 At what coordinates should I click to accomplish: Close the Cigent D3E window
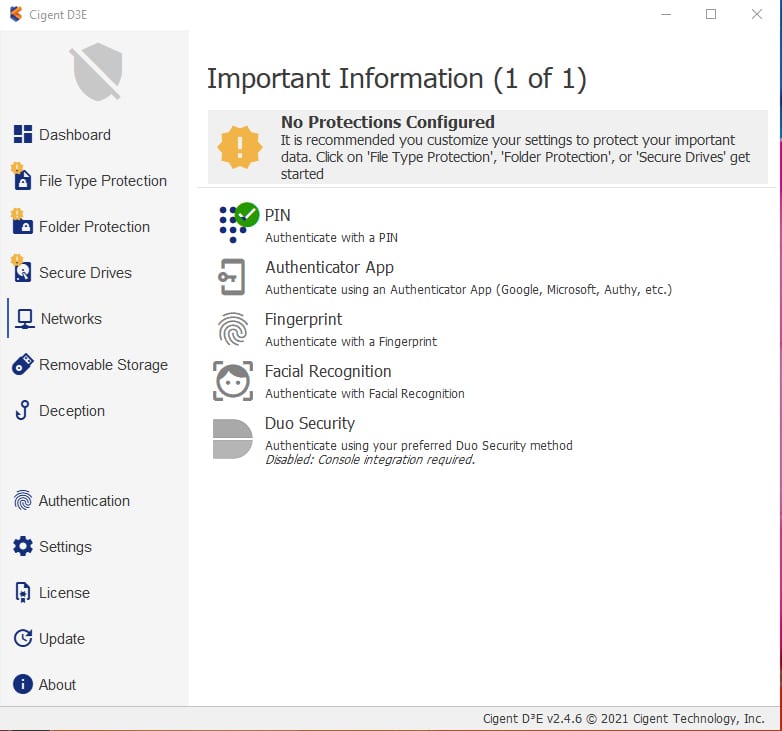coord(757,14)
